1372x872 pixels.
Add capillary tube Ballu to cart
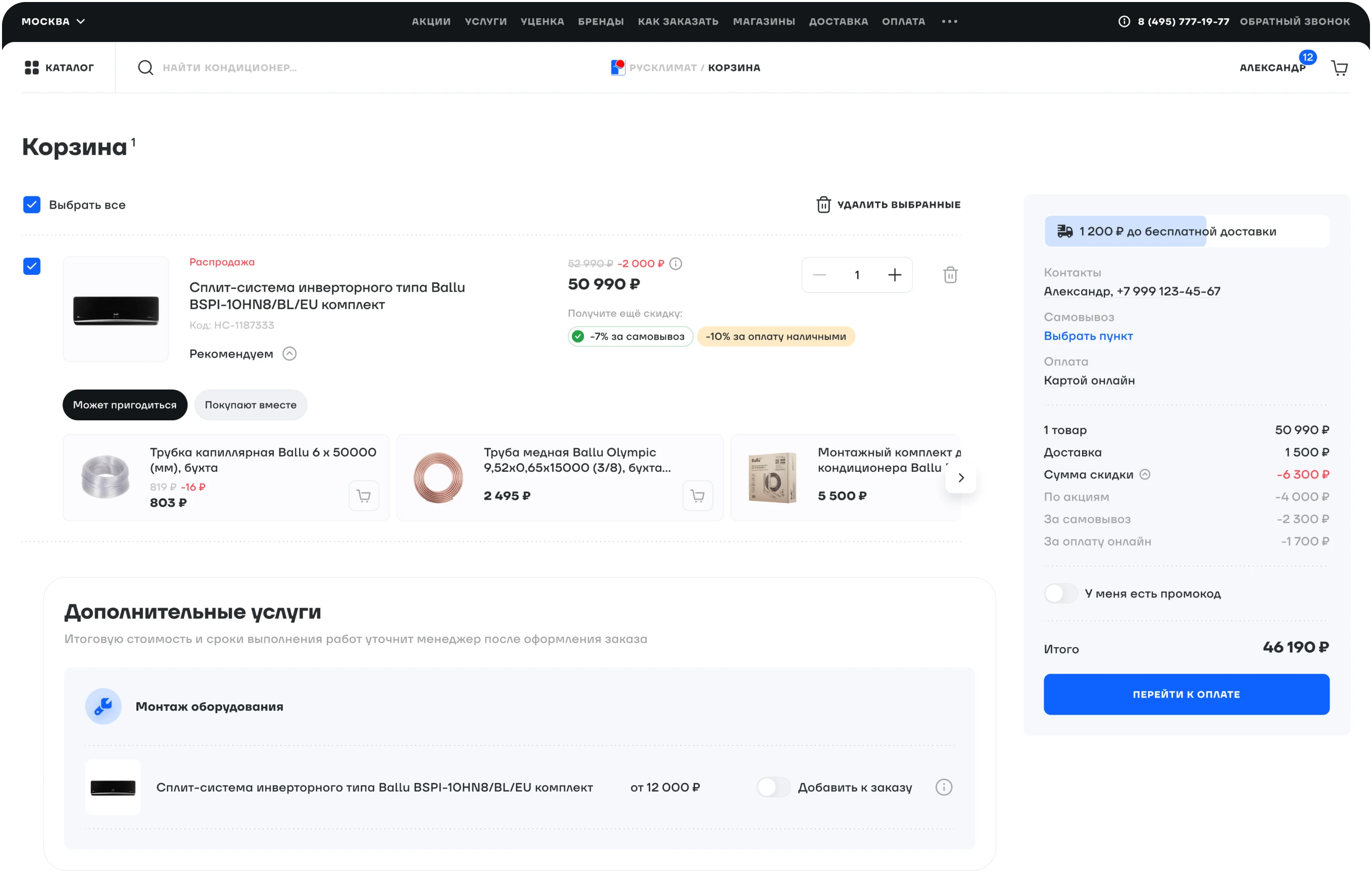point(364,496)
